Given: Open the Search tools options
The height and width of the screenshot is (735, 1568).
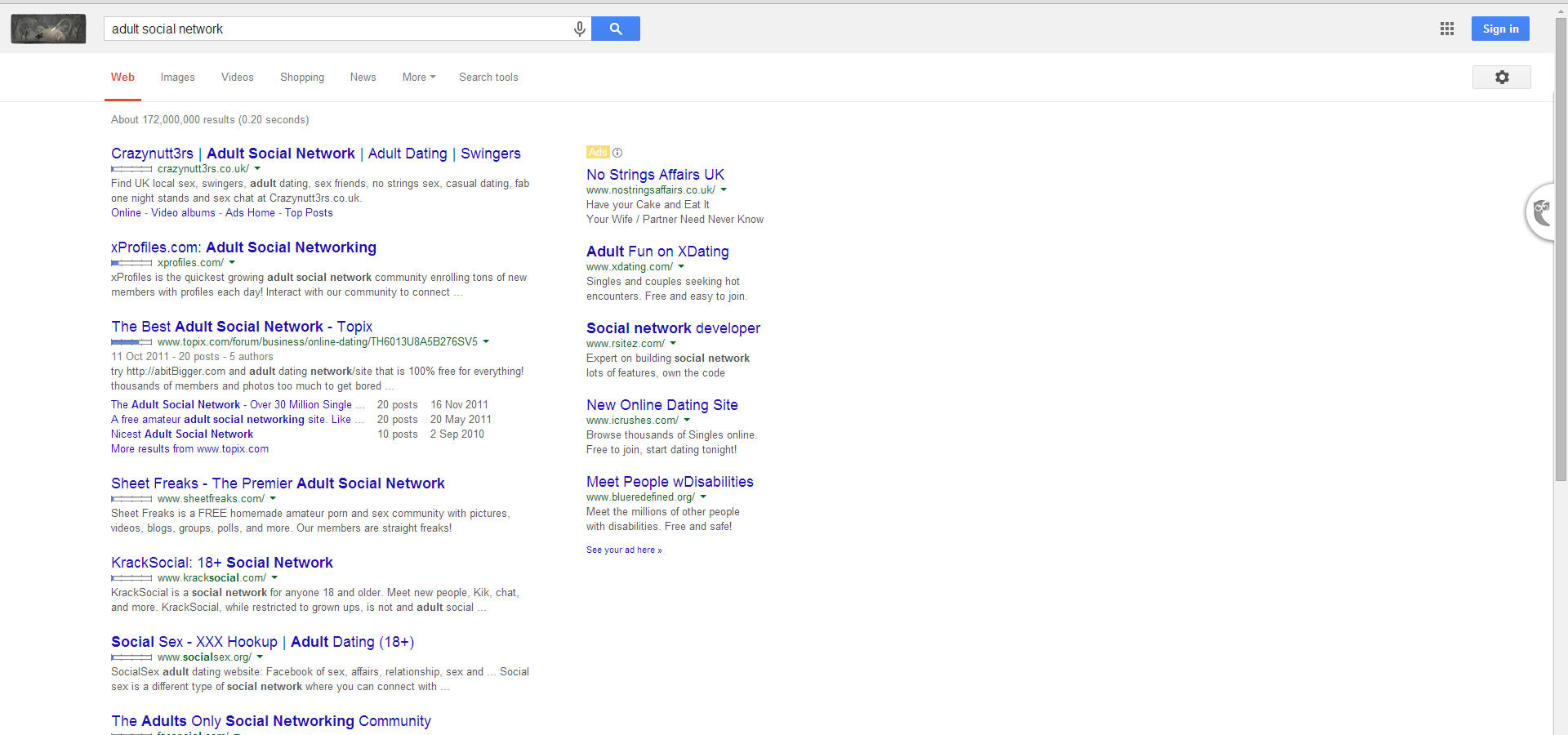Looking at the screenshot, I should tap(488, 77).
